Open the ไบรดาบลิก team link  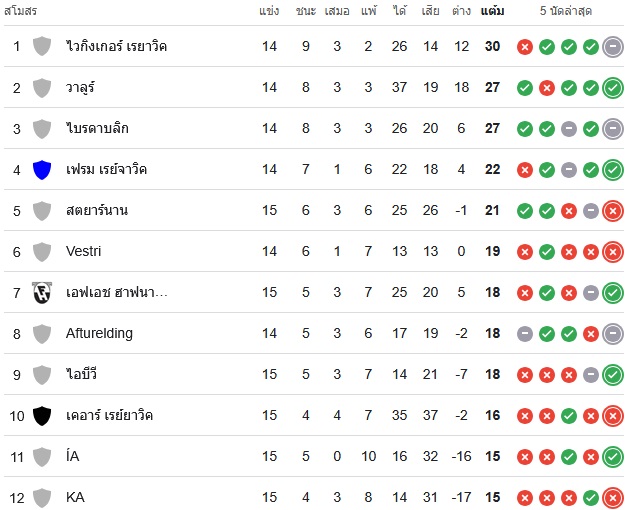pos(97,128)
